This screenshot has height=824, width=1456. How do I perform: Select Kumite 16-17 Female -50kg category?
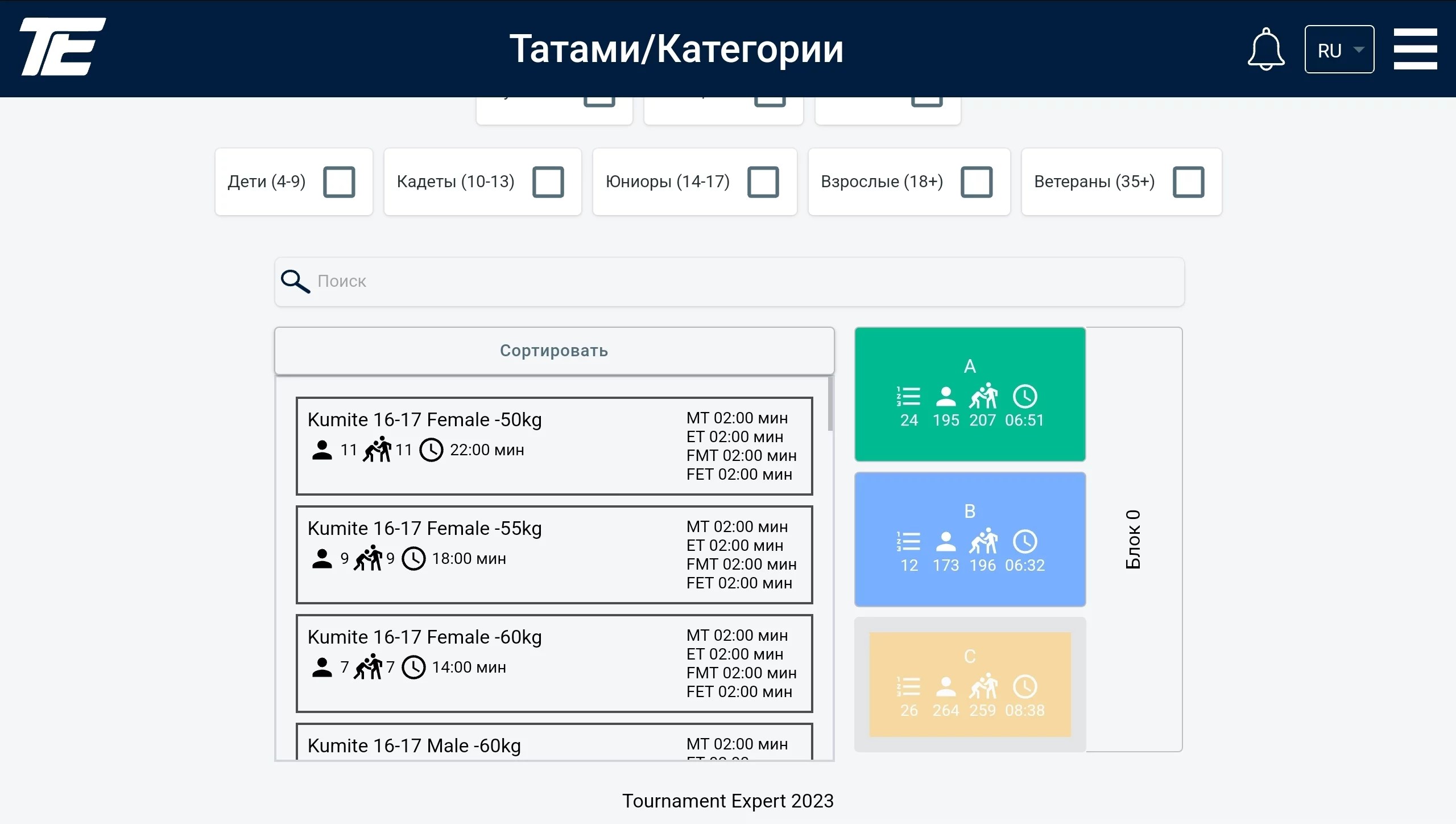[x=554, y=446]
